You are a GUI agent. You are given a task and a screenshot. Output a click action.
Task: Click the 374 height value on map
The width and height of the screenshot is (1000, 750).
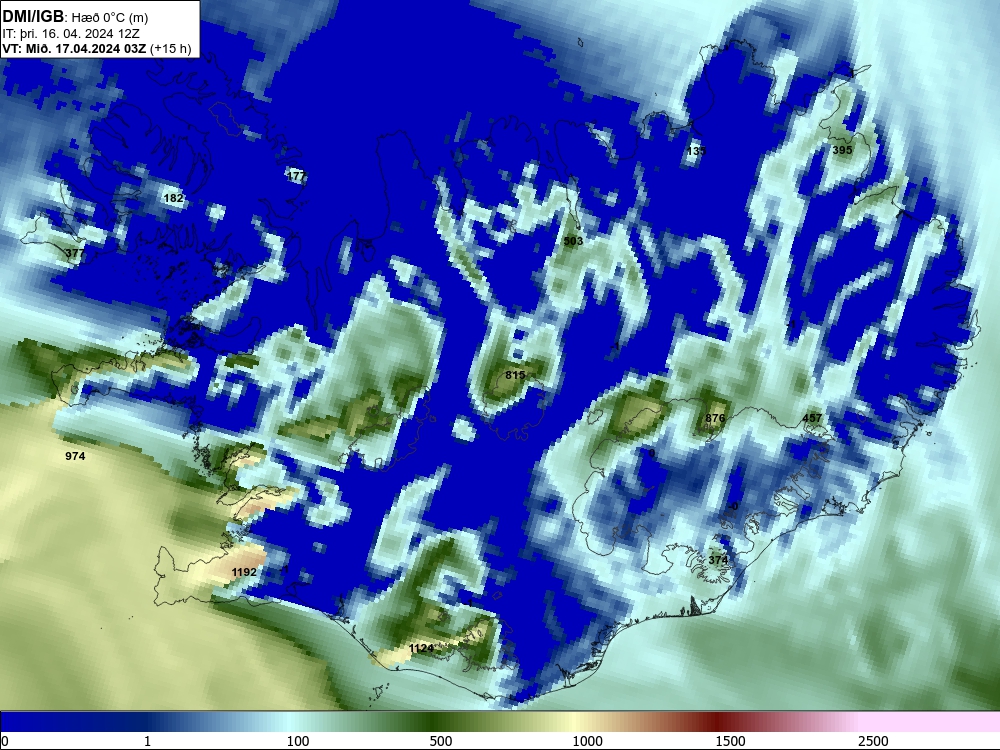[718, 560]
